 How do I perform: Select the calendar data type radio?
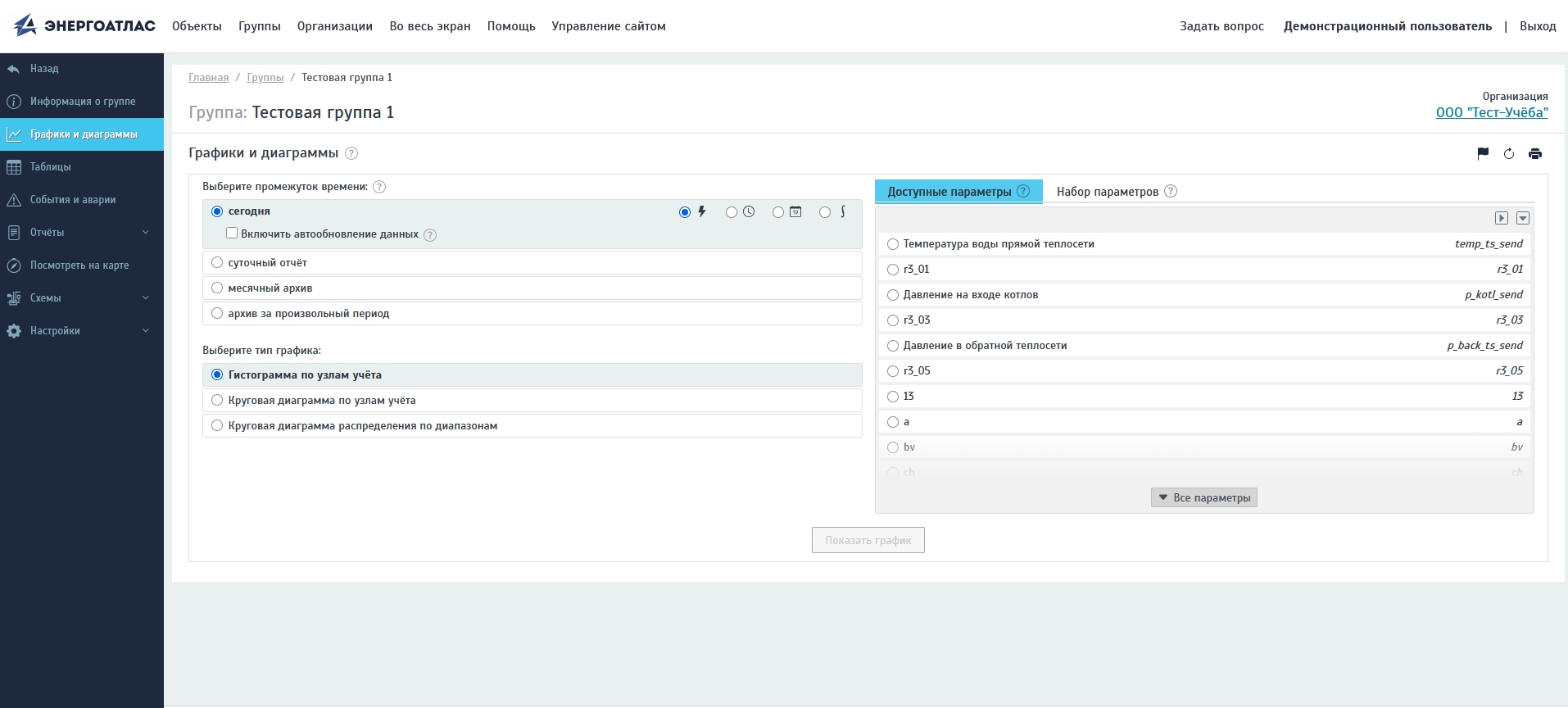778,212
